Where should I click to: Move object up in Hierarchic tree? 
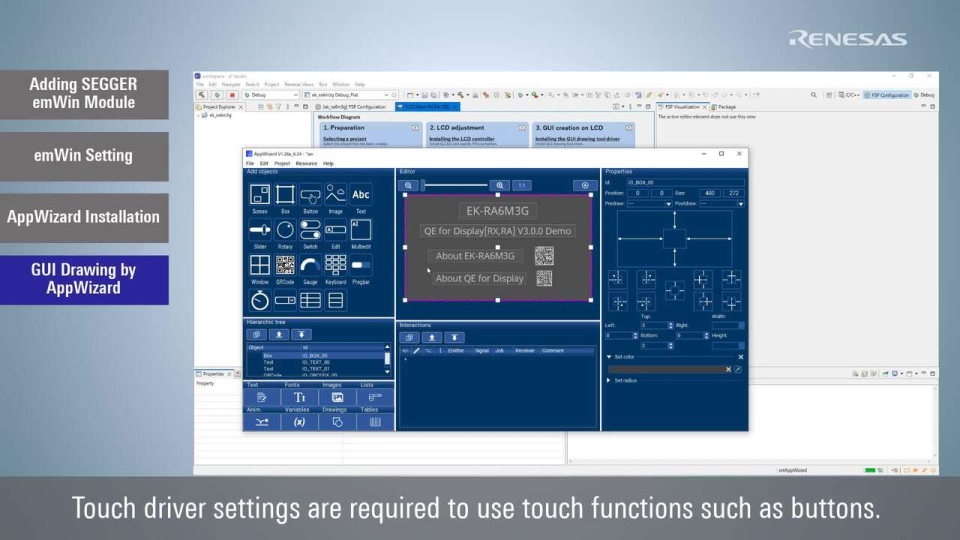pos(279,334)
